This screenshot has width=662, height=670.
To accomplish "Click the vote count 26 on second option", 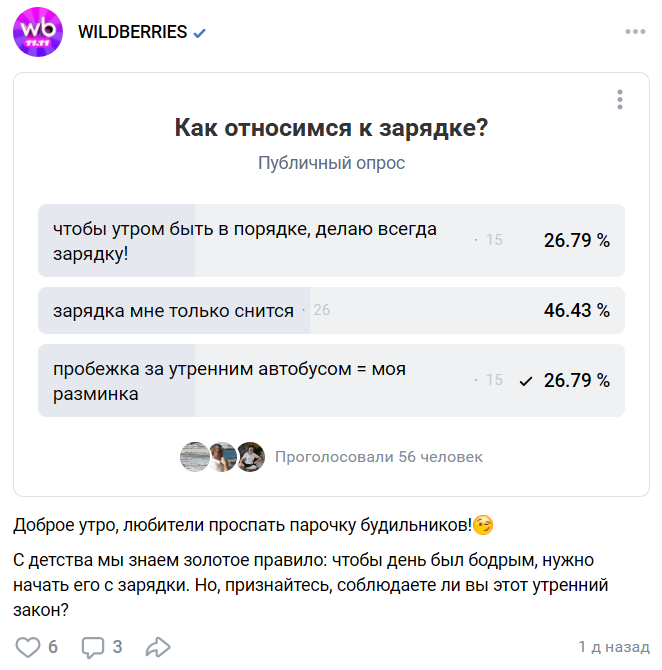I will pos(321,311).
